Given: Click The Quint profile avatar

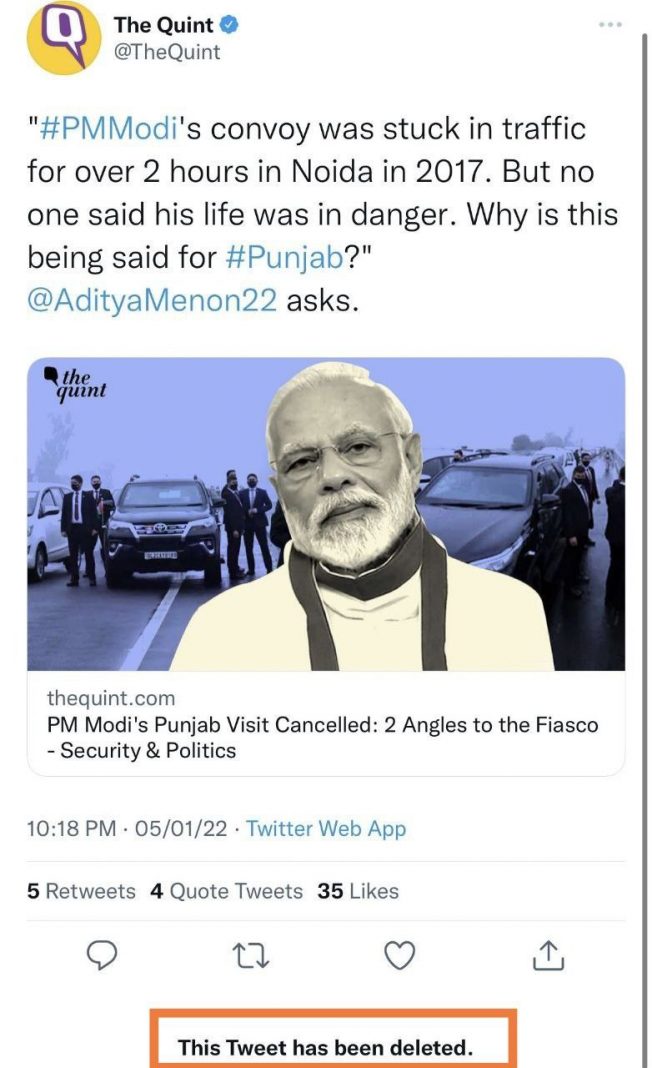Looking at the screenshot, I should [62, 38].
